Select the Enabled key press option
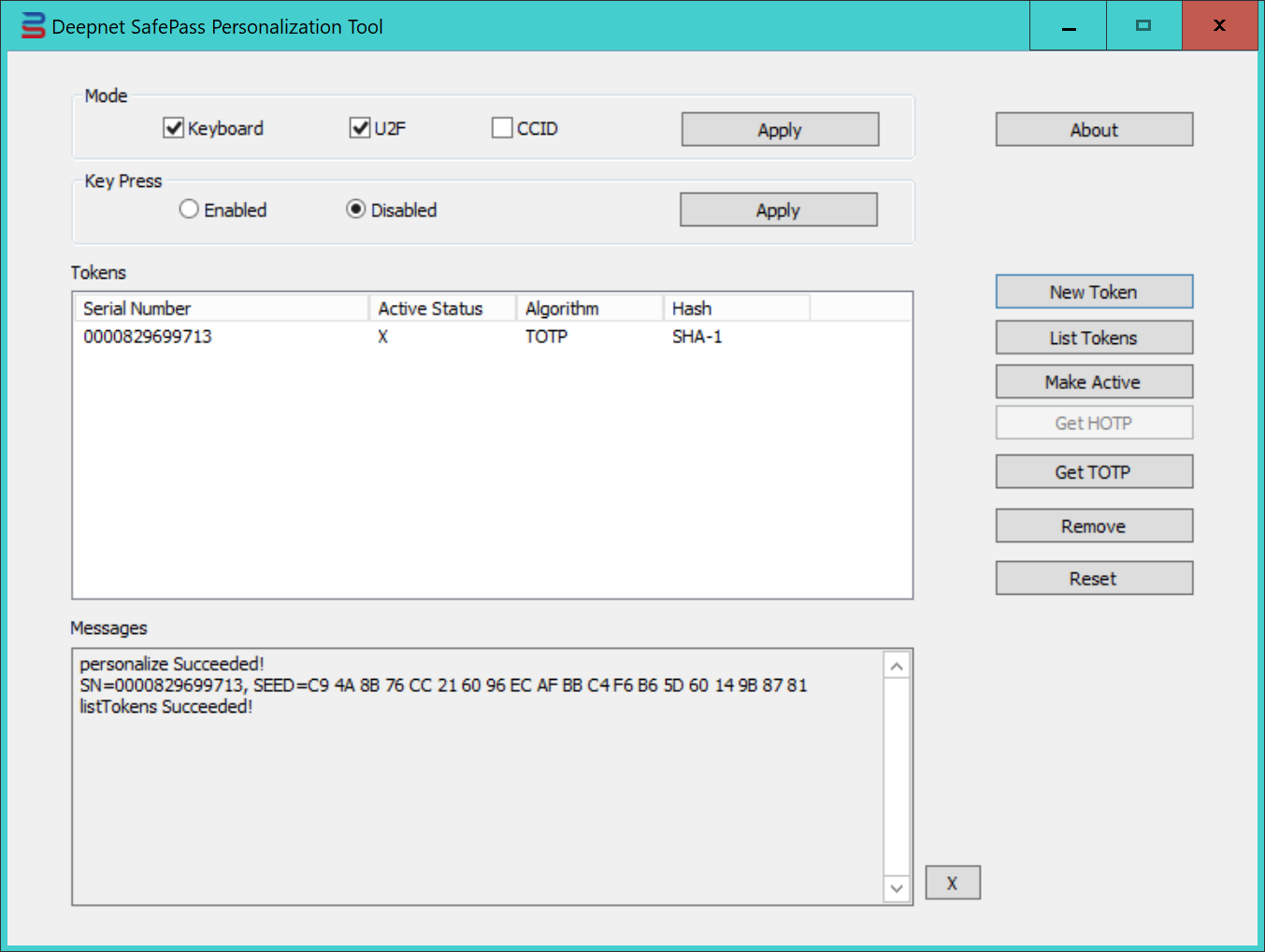Screen dimensions: 1265x952 coord(189,209)
